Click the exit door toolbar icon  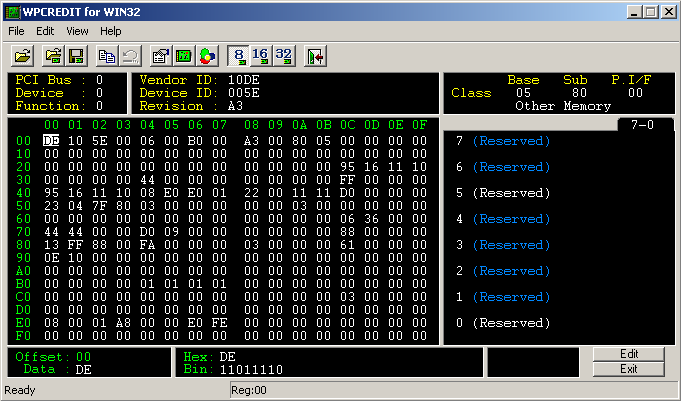[x=315, y=56]
